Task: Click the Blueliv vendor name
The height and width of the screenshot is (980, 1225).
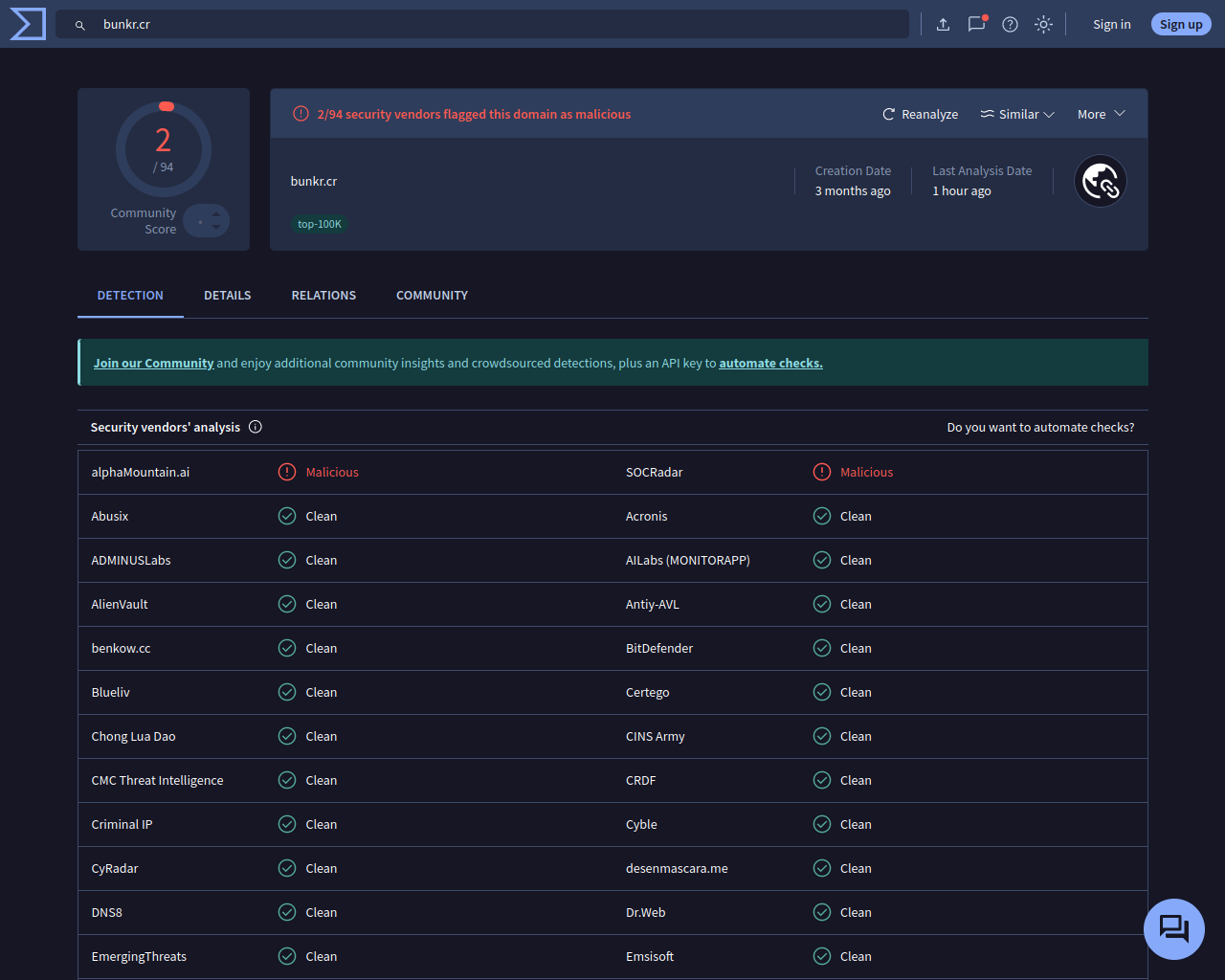Action: 110,692
